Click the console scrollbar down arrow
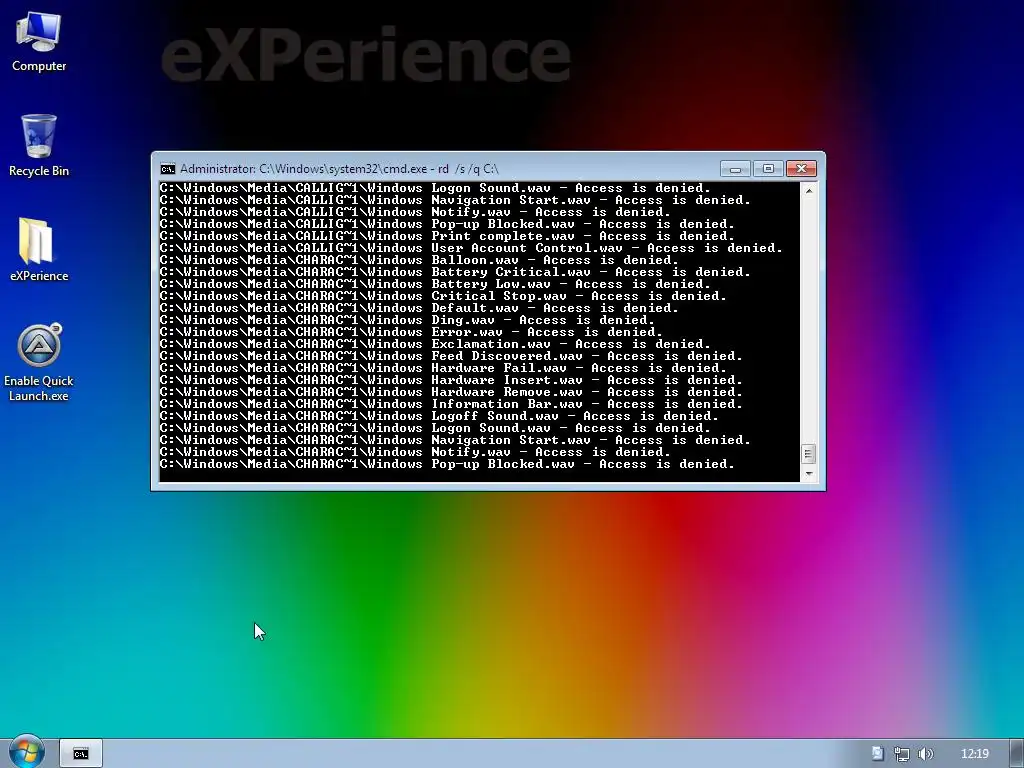This screenshot has height=768, width=1024. pyautogui.click(x=809, y=473)
